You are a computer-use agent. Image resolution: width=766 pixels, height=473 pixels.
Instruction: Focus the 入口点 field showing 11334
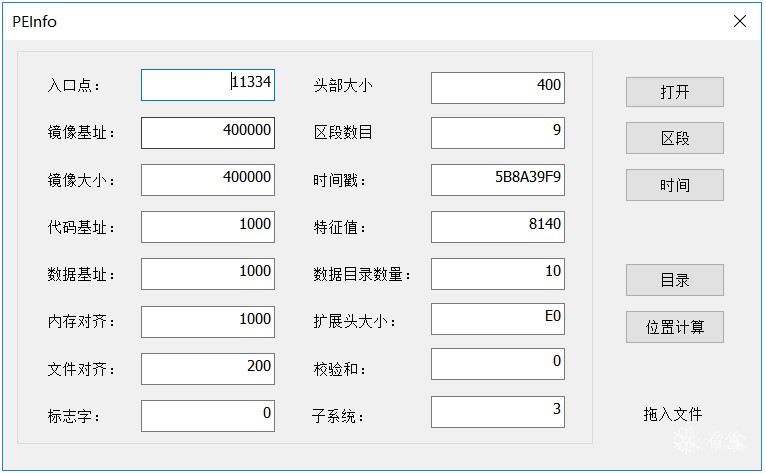pyautogui.click(x=208, y=85)
